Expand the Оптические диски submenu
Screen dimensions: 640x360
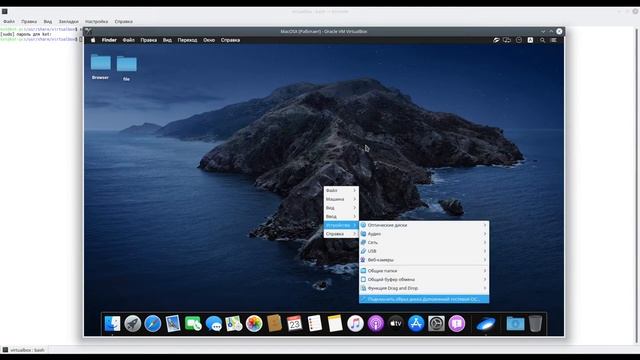click(424, 225)
